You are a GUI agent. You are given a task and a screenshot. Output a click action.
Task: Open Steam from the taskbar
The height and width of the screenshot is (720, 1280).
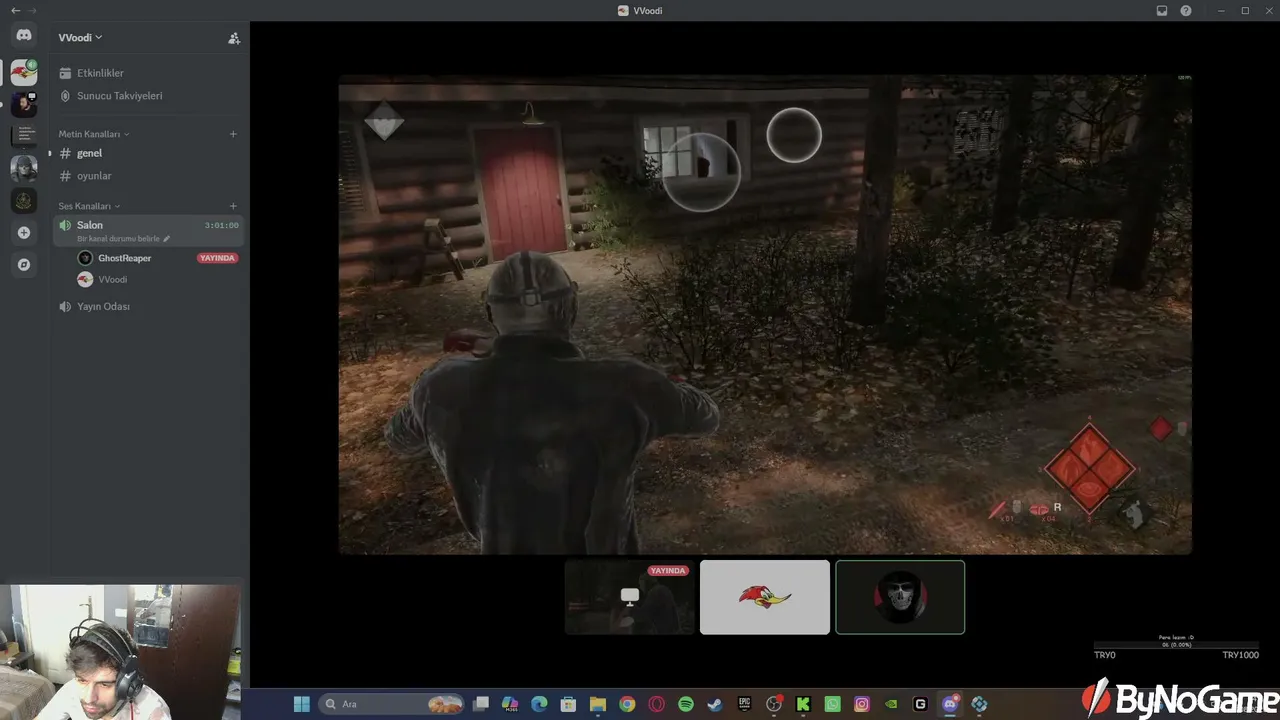pyautogui.click(x=715, y=704)
